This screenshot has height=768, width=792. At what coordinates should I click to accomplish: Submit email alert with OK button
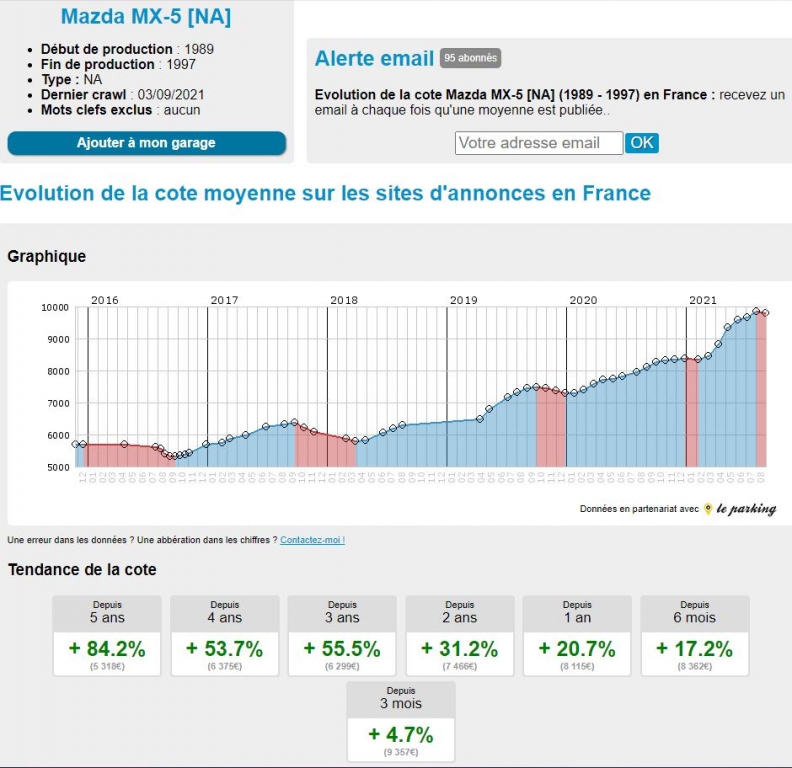click(x=641, y=143)
